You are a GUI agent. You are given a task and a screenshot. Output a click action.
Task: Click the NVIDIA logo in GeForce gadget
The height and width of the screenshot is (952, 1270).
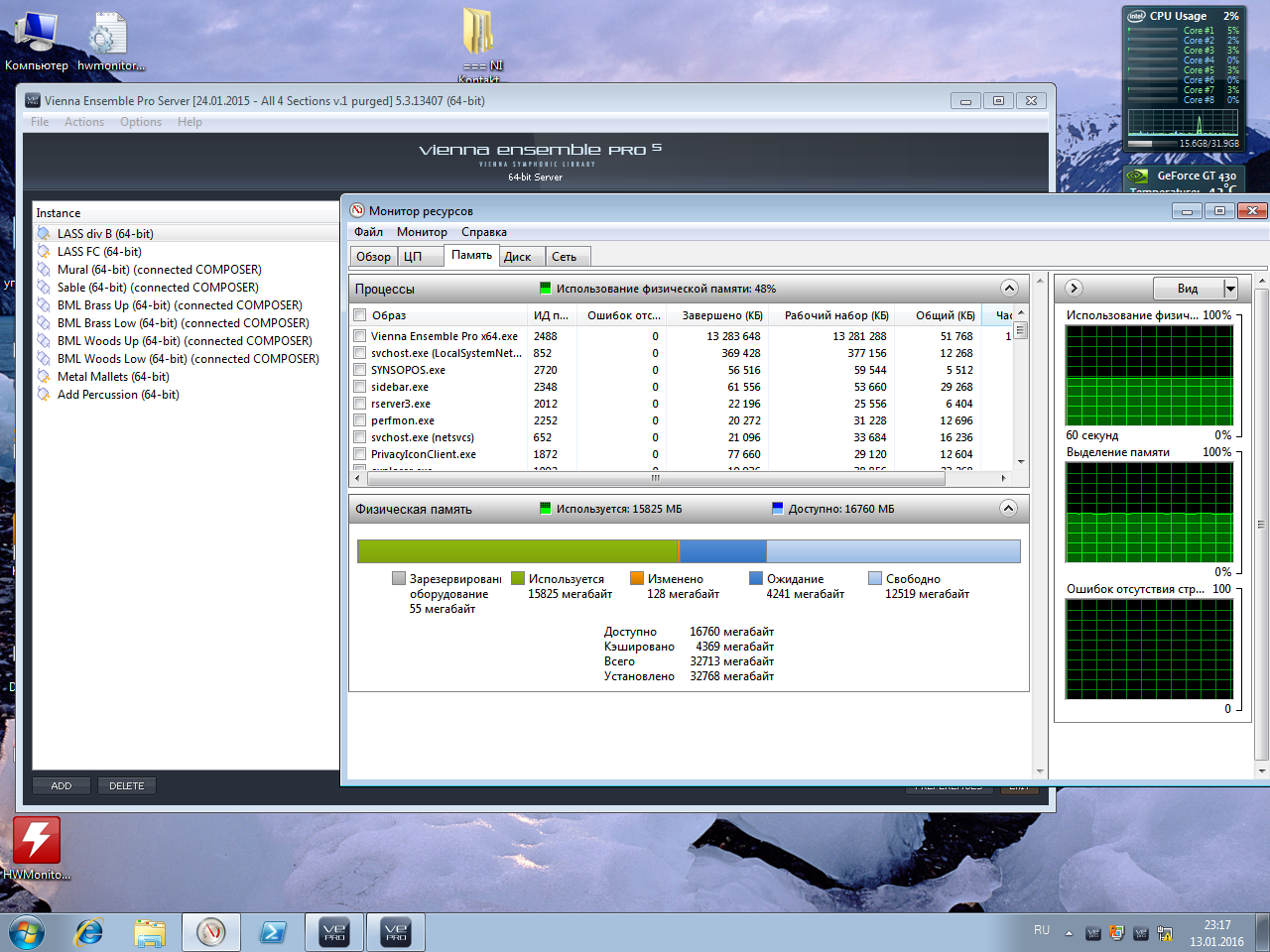pyautogui.click(x=1138, y=177)
